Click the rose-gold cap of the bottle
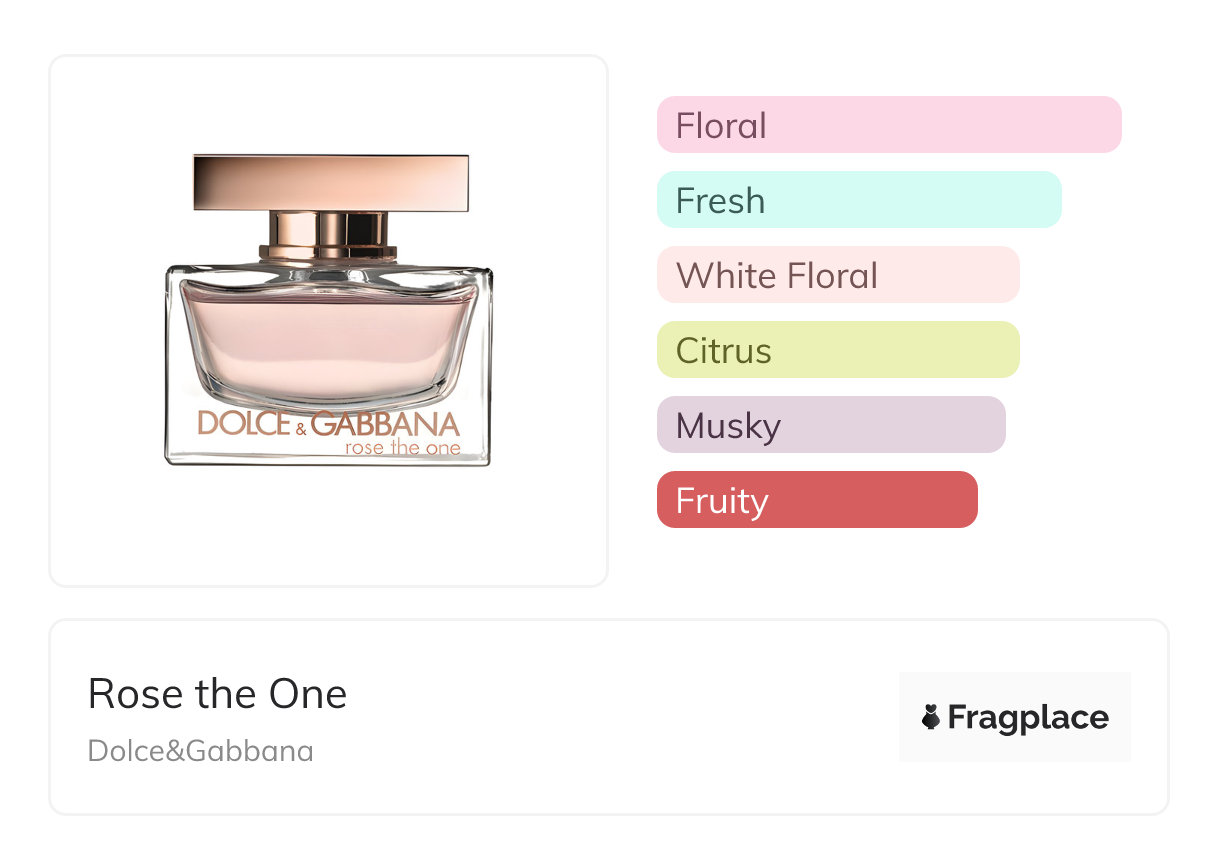 point(331,182)
